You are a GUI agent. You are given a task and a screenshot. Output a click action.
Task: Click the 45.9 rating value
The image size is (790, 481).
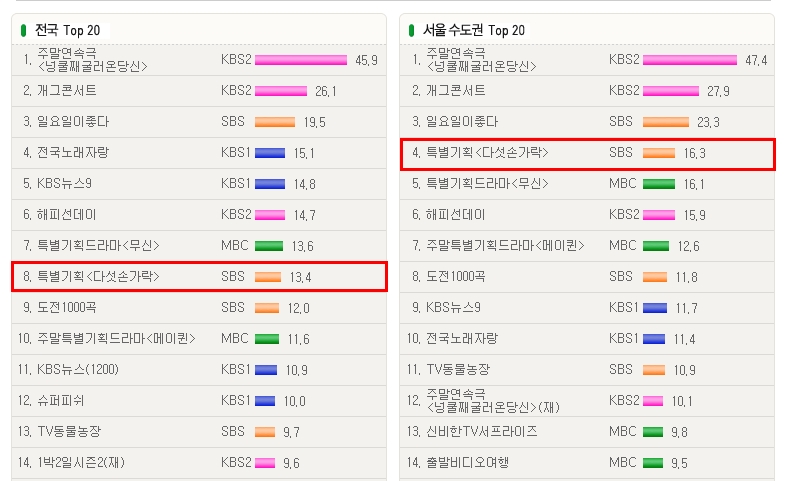(366, 60)
